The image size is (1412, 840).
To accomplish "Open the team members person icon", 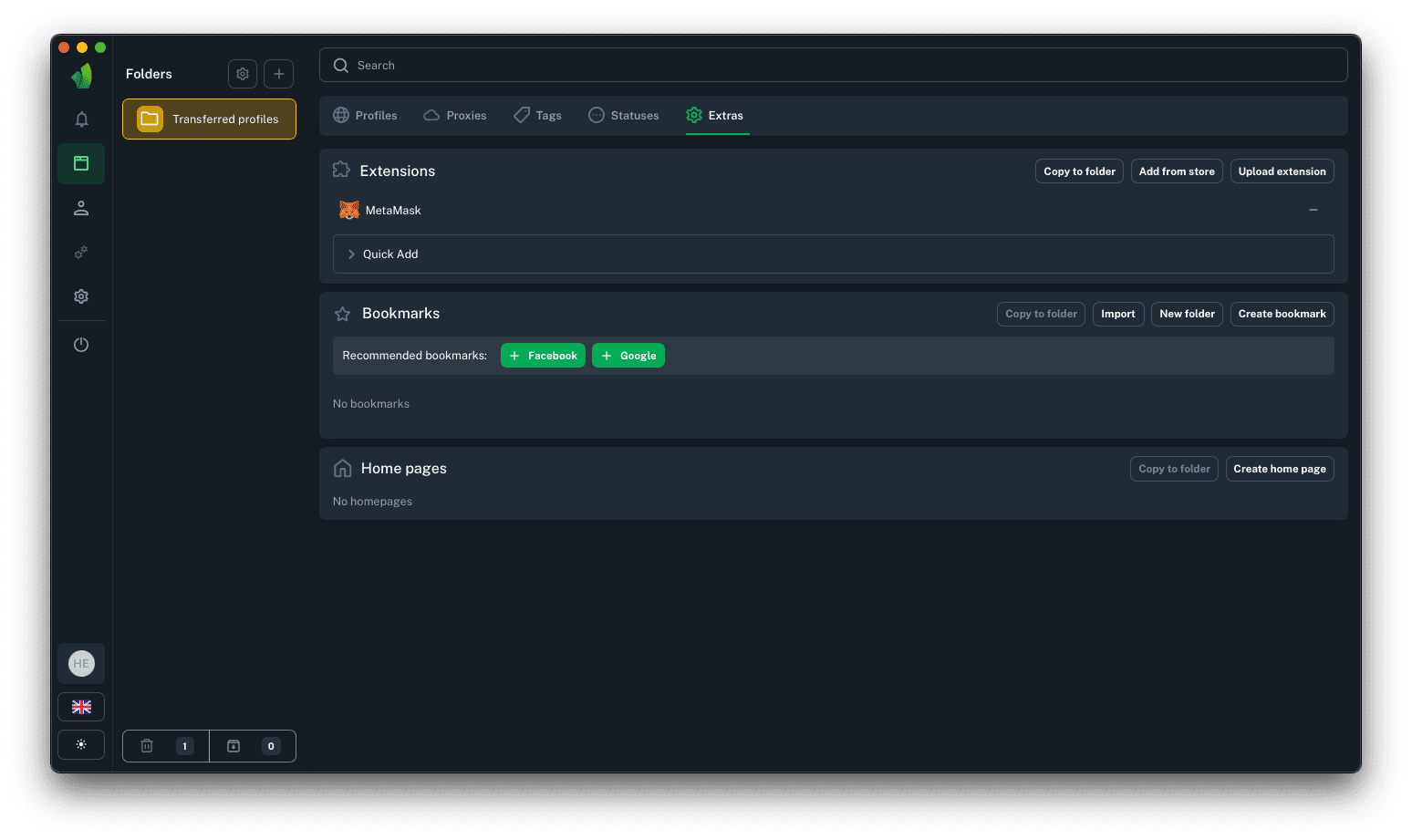I will click(81, 209).
